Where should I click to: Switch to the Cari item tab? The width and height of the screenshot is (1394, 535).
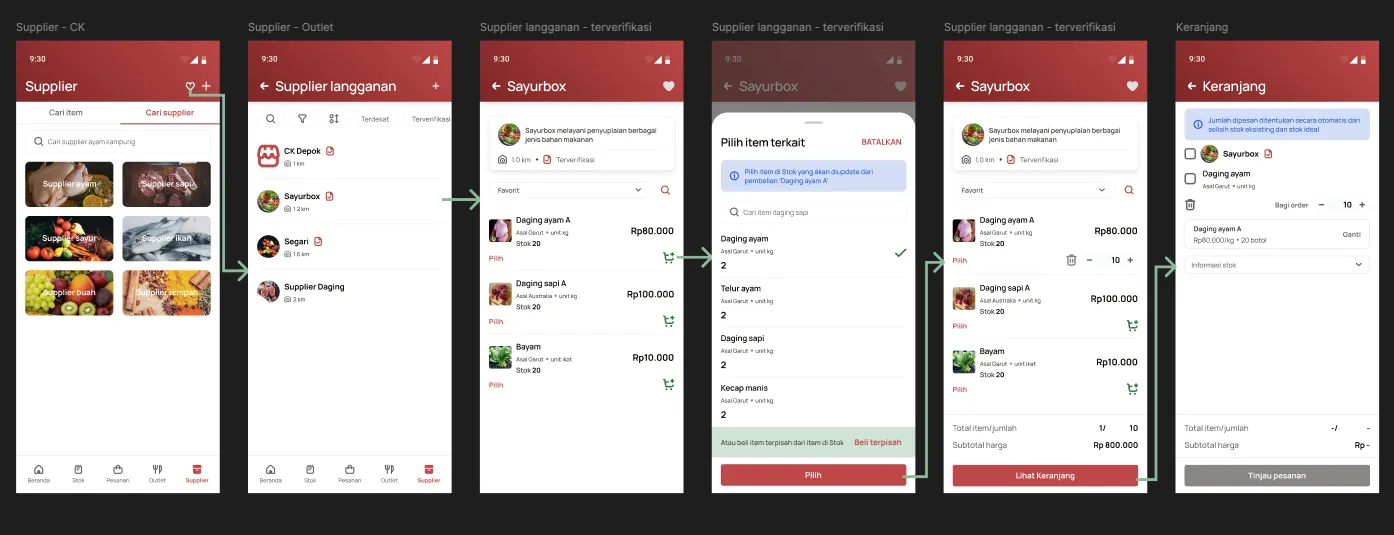[x=67, y=113]
